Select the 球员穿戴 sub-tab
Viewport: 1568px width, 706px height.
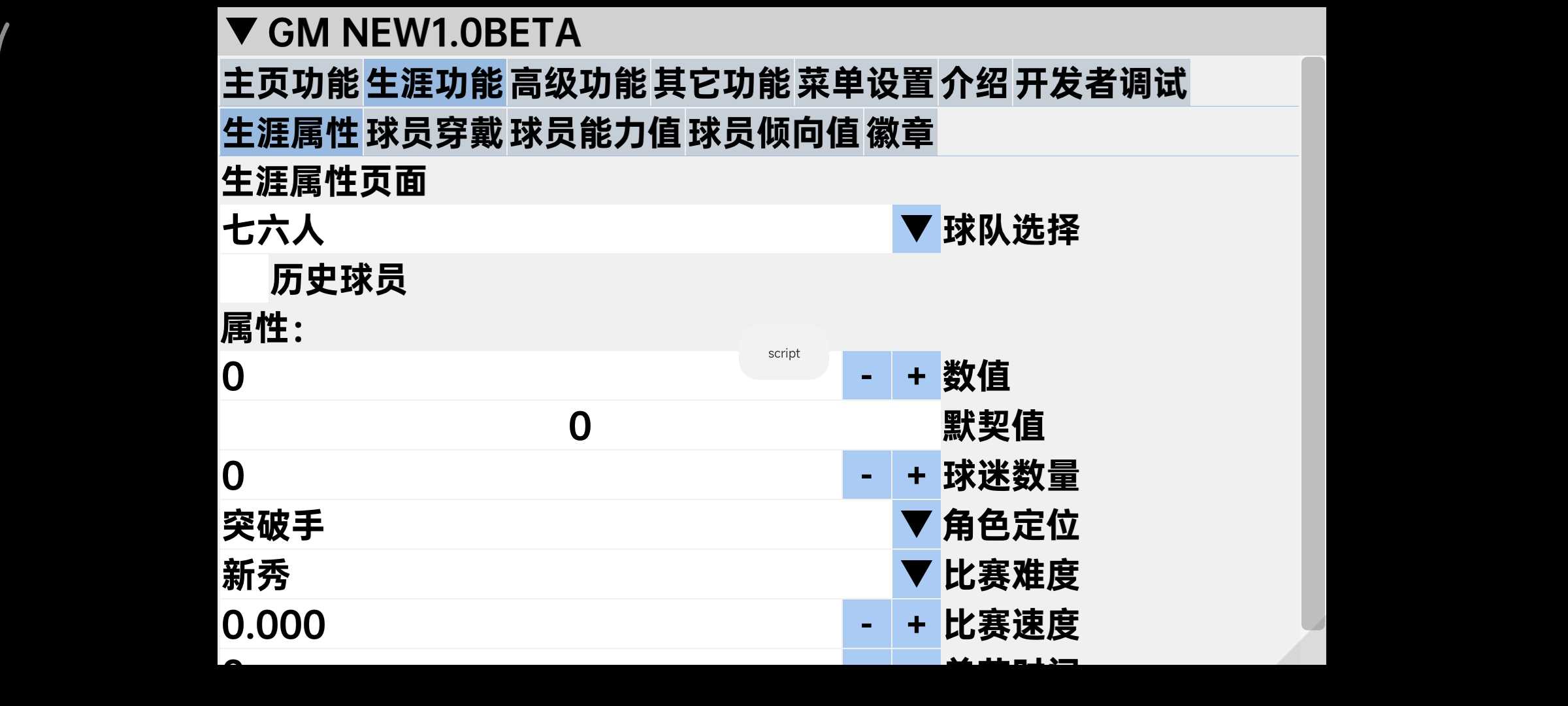click(x=434, y=133)
